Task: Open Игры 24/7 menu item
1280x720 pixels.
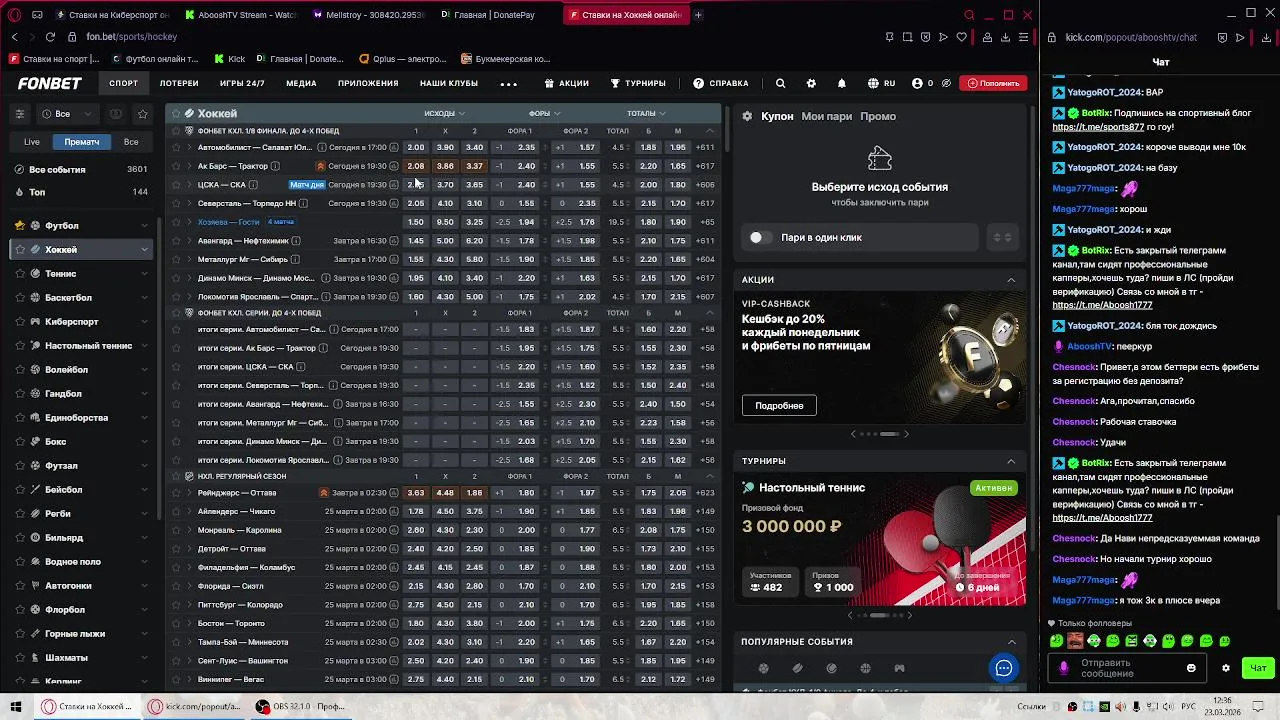Action: [x=242, y=83]
